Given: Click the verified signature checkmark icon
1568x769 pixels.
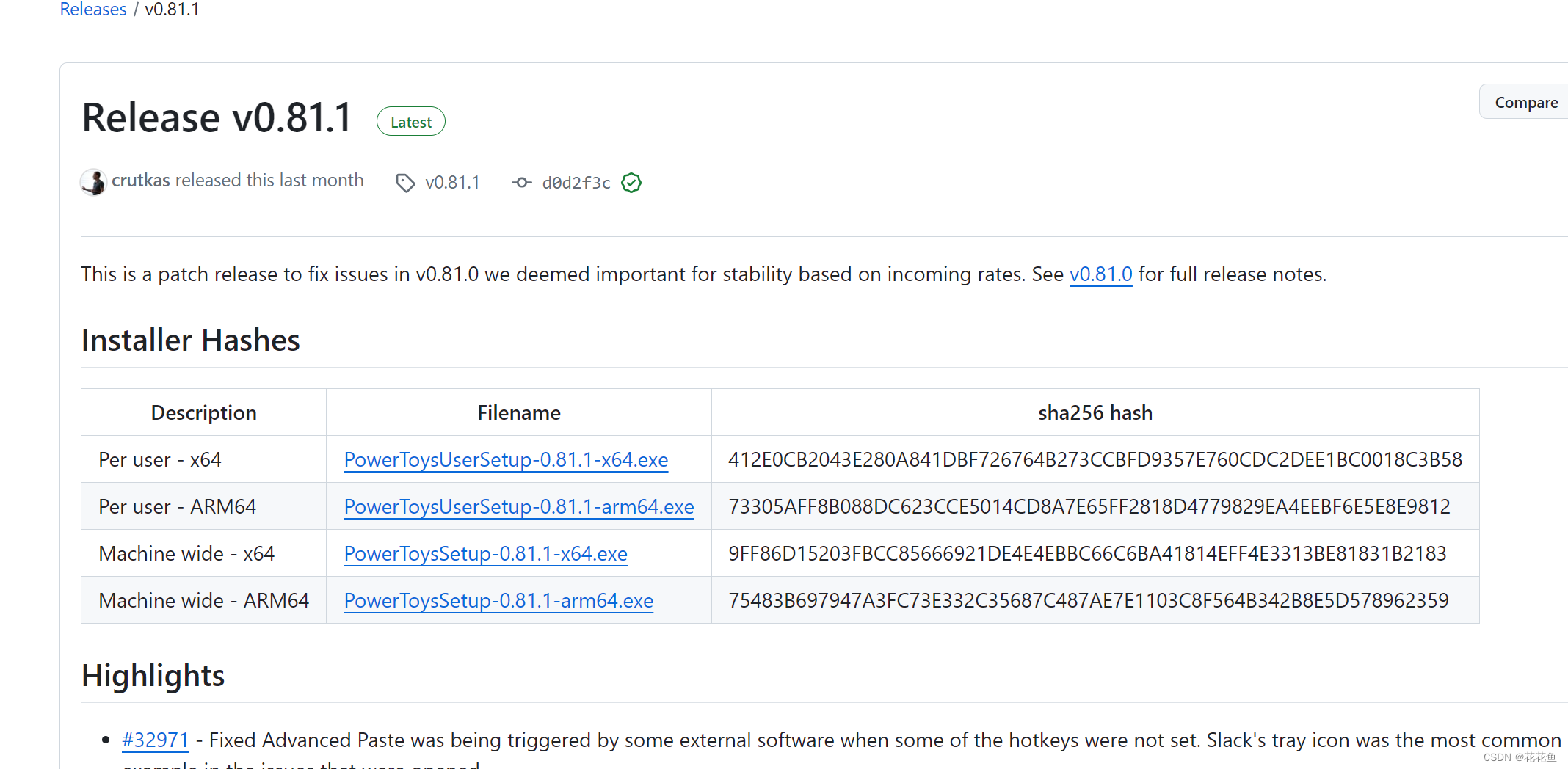Looking at the screenshot, I should 631,183.
